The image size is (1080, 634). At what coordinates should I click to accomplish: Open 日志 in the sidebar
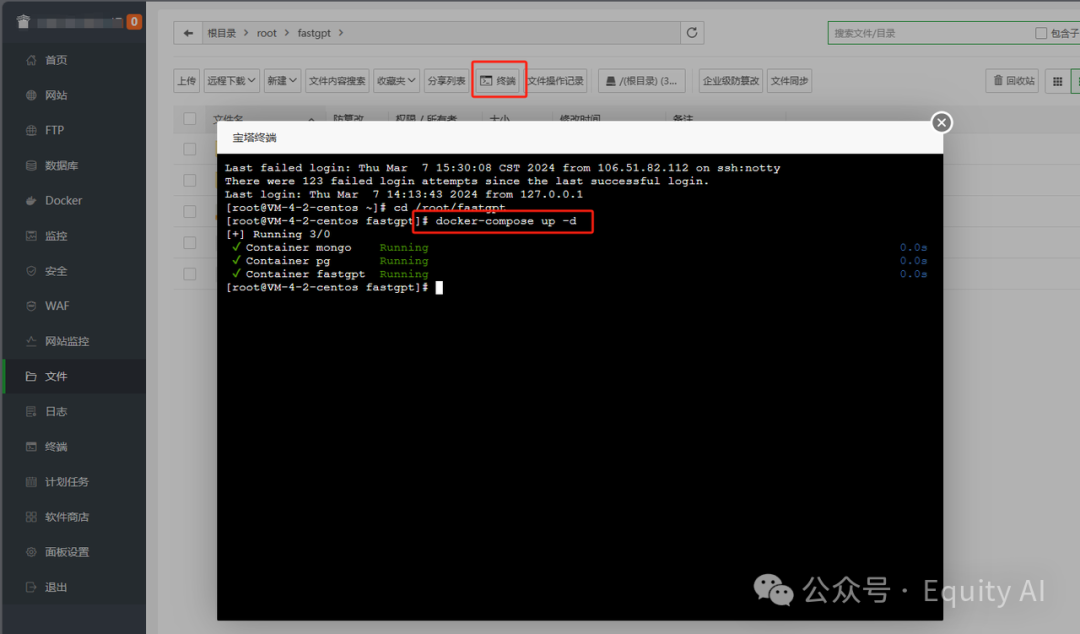[x=55, y=411]
